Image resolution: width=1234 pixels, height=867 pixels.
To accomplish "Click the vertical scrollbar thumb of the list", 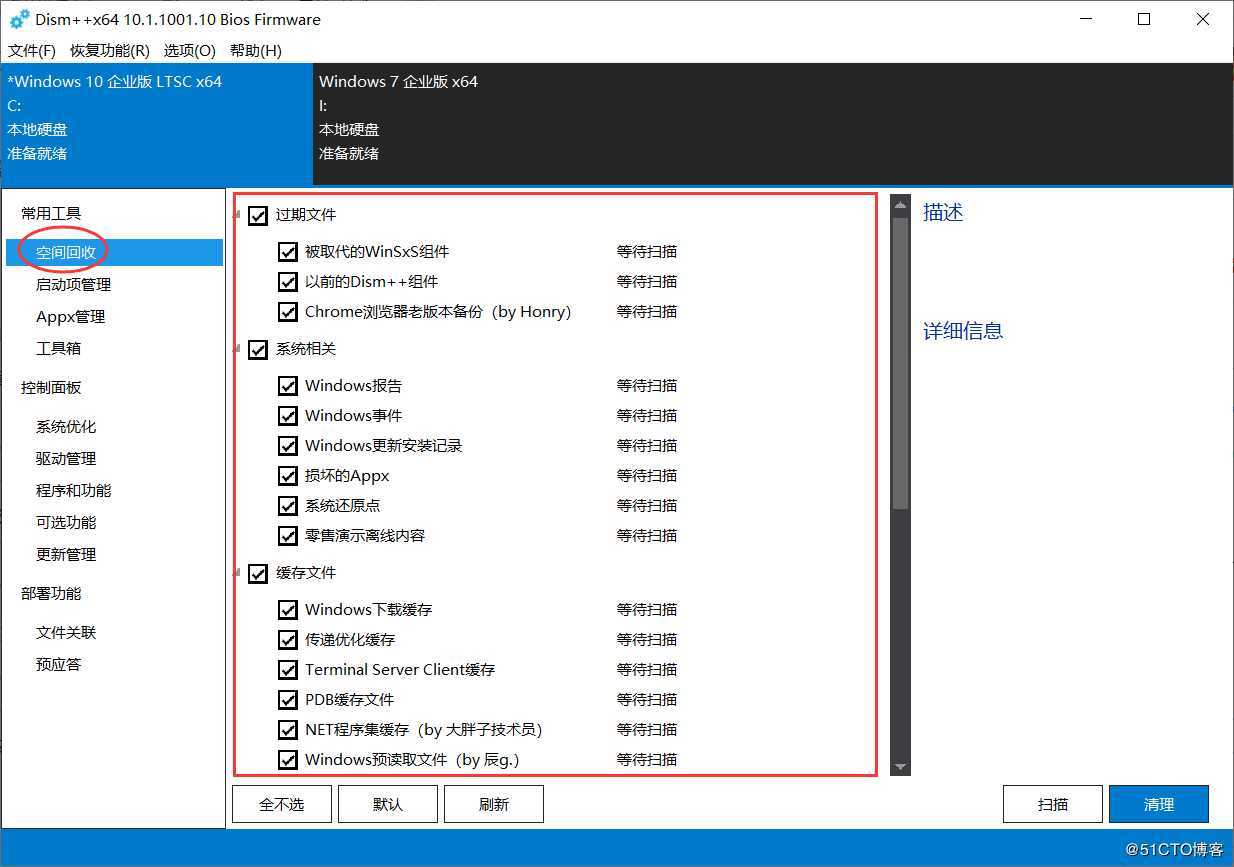I will [x=900, y=364].
